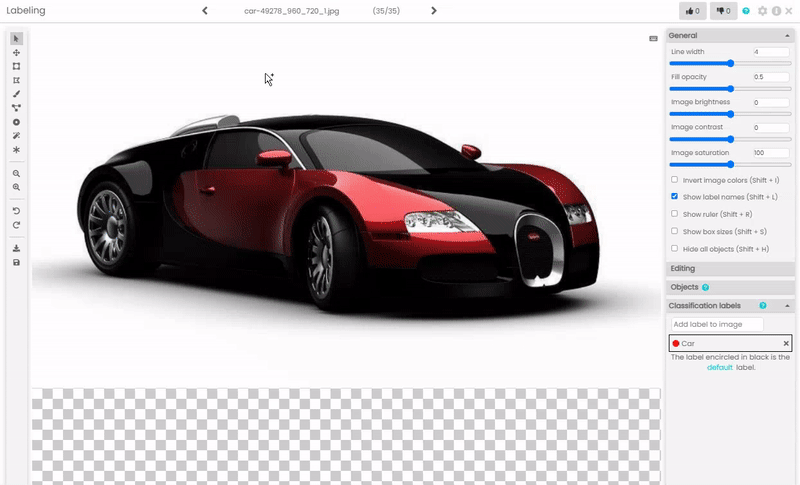This screenshot has height=485, width=800.
Task: Click the Image contrast value field
Action: (771, 127)
